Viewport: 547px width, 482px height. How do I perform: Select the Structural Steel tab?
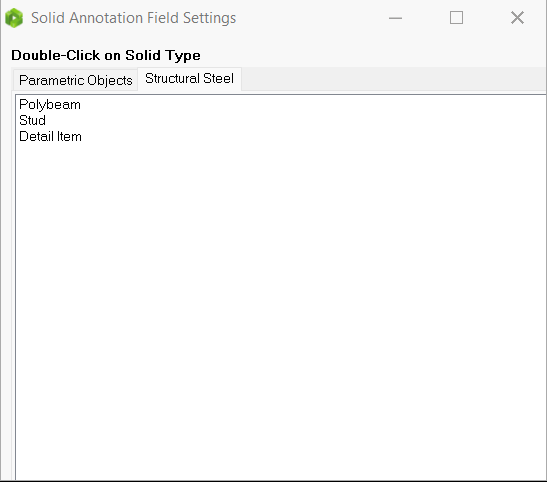tap(189, 79)
